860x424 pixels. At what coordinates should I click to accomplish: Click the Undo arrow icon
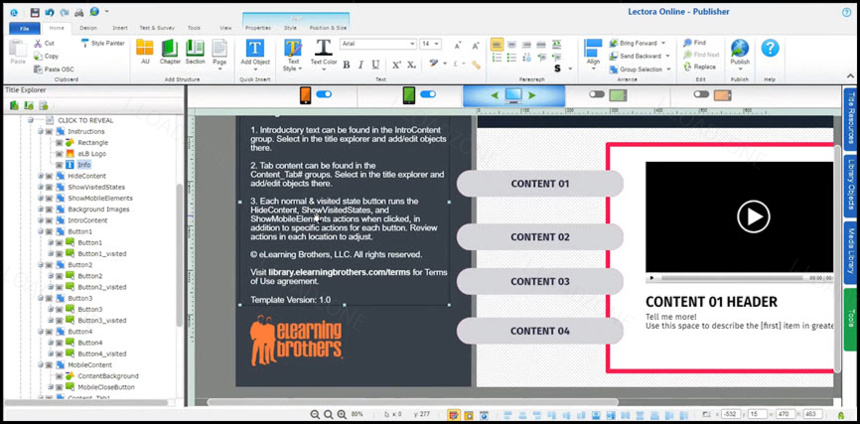(x=49, y=12)
